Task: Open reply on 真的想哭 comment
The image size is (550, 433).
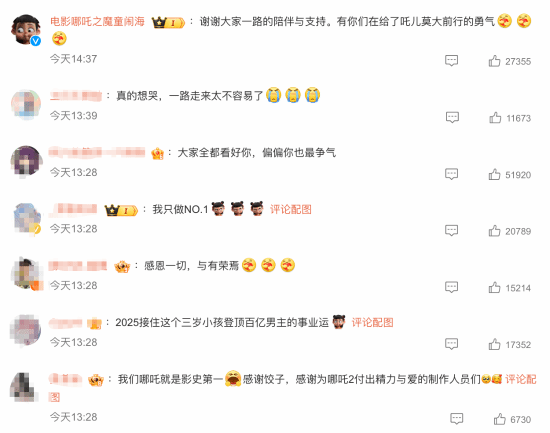Action: point(452,117)
